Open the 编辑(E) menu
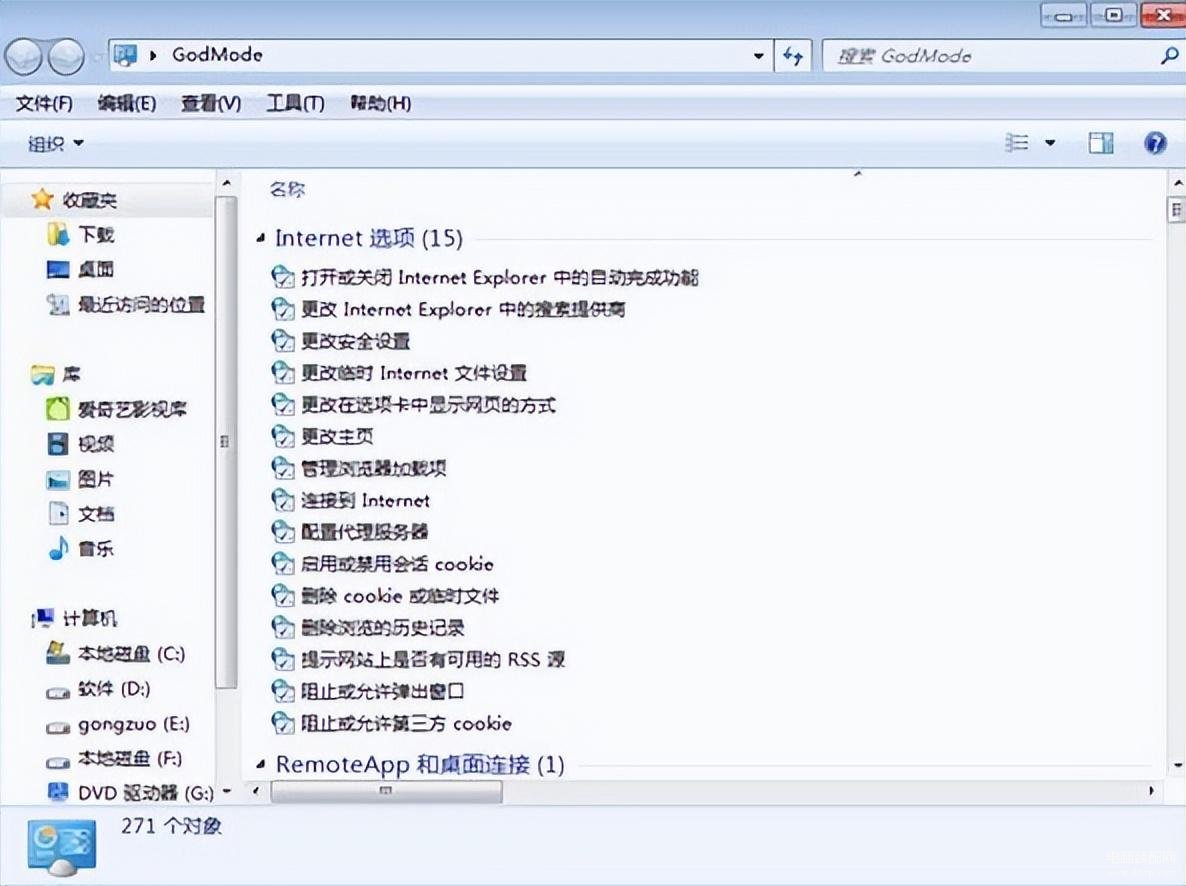 127,103
